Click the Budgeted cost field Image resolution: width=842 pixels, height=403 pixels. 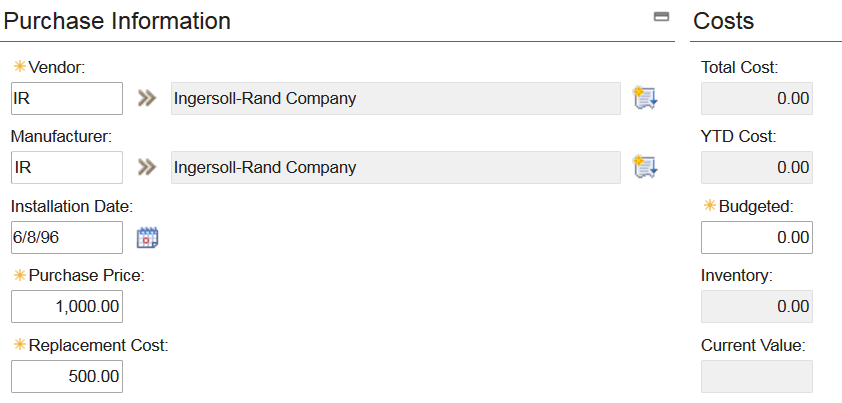(x=756, y=237)
